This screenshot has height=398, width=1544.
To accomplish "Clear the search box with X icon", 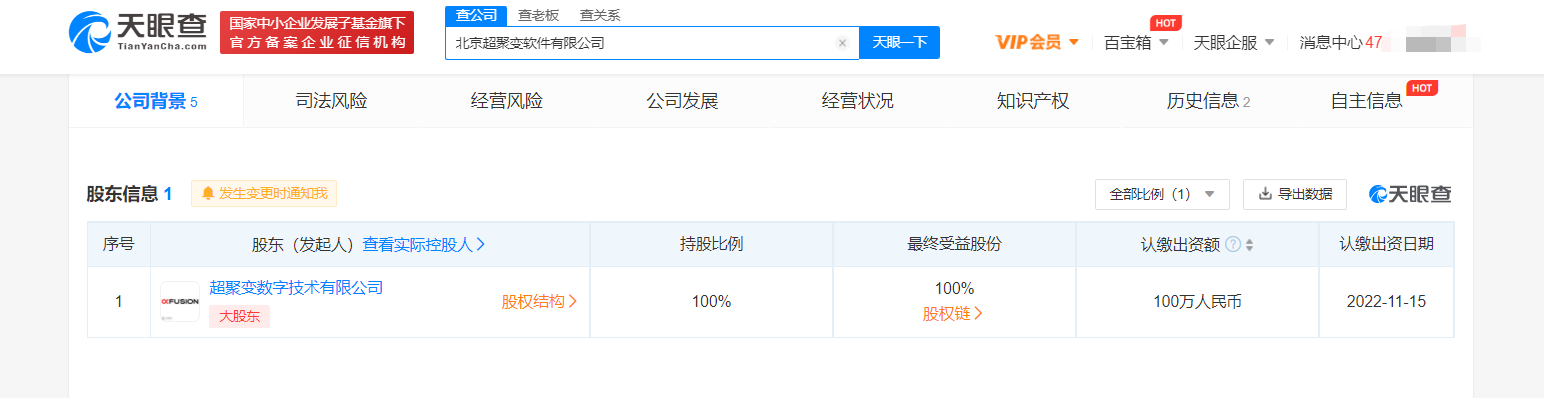I will pyautogui.click(x=842, y=43).
